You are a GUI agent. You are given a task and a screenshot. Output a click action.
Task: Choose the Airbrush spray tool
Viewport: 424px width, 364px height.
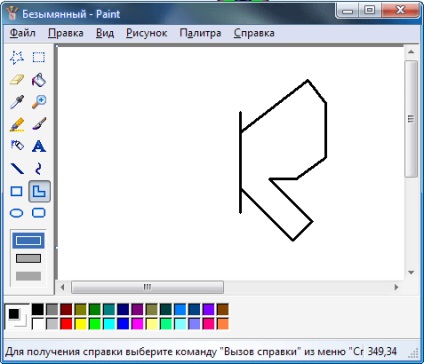tap(17, 146)
